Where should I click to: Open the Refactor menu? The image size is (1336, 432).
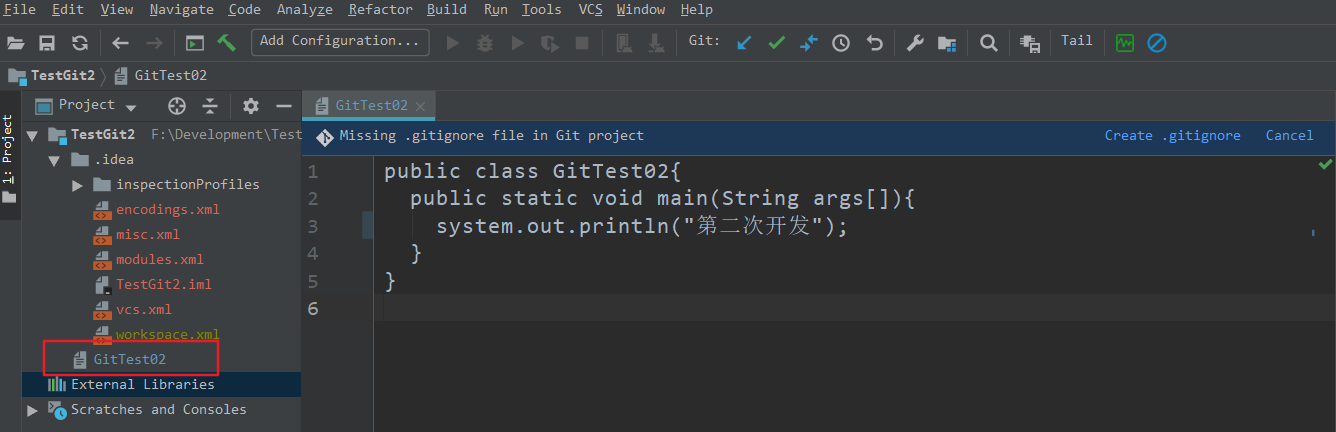point(380,10)
